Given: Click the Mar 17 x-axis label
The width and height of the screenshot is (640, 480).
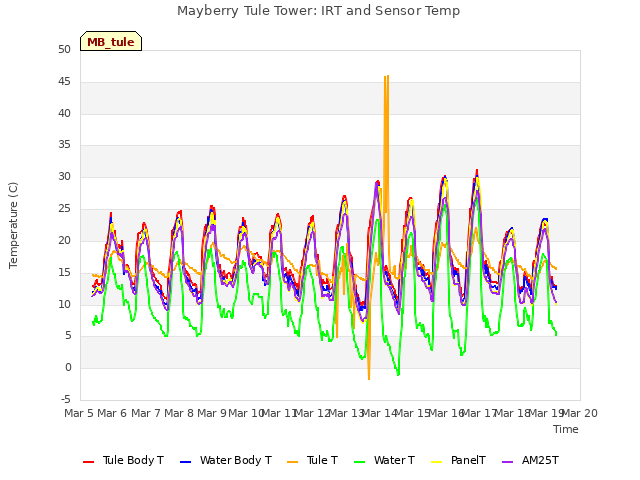Looking at the screenshot, I should coord(479,413).
